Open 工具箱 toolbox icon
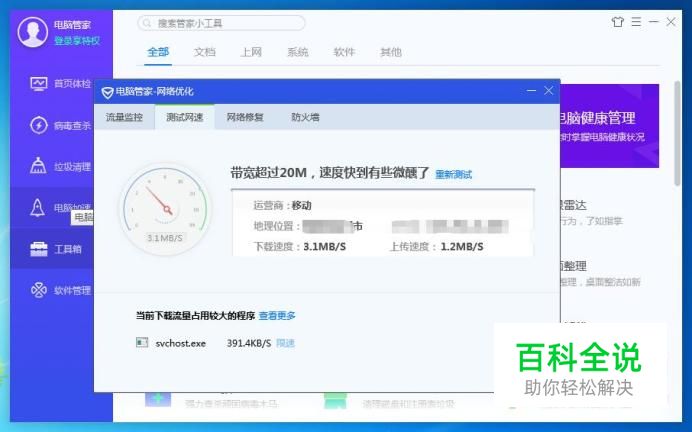This screenshot has width=692, height=432. [39, 249]
